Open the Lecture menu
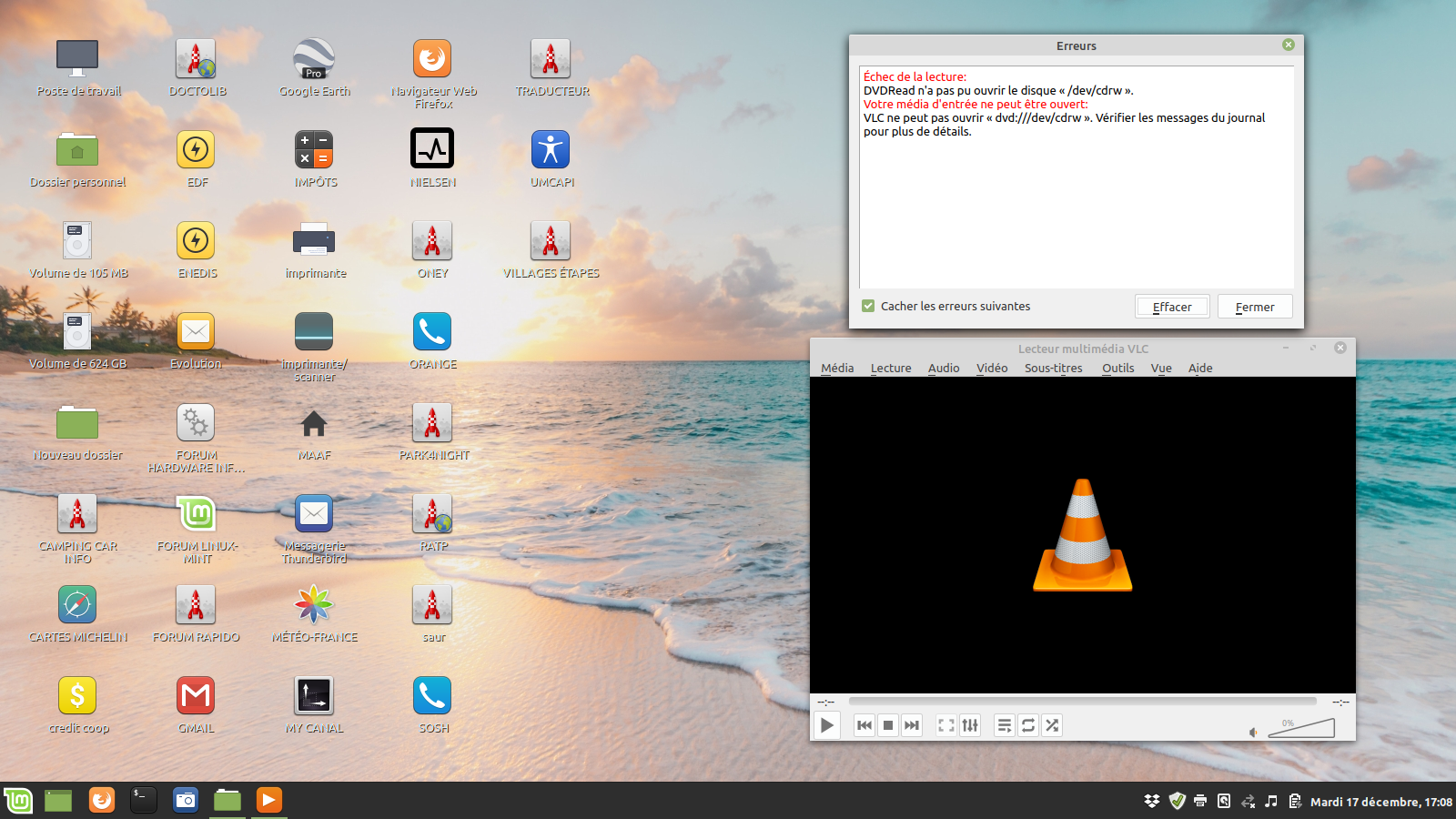This screenshot has height=819, width=1456. click(890, 369)
